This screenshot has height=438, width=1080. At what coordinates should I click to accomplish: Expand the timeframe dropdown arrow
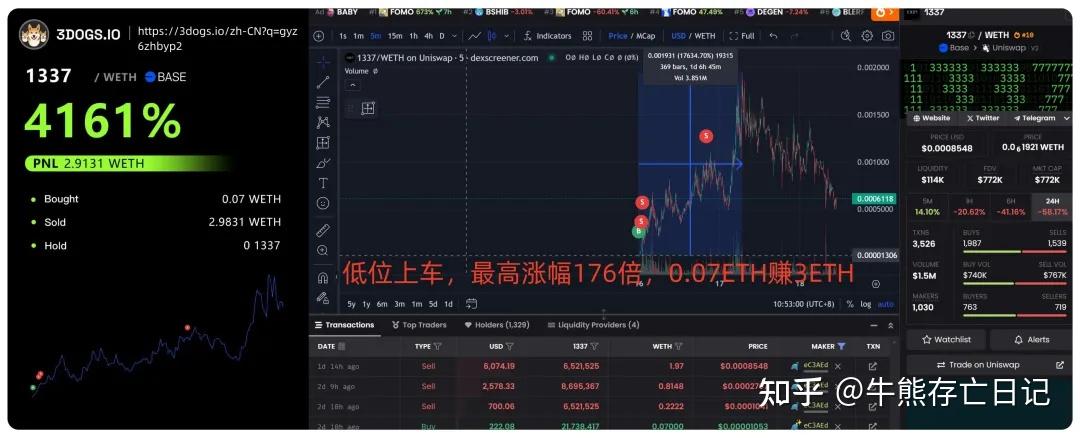(x=455, y=36)
